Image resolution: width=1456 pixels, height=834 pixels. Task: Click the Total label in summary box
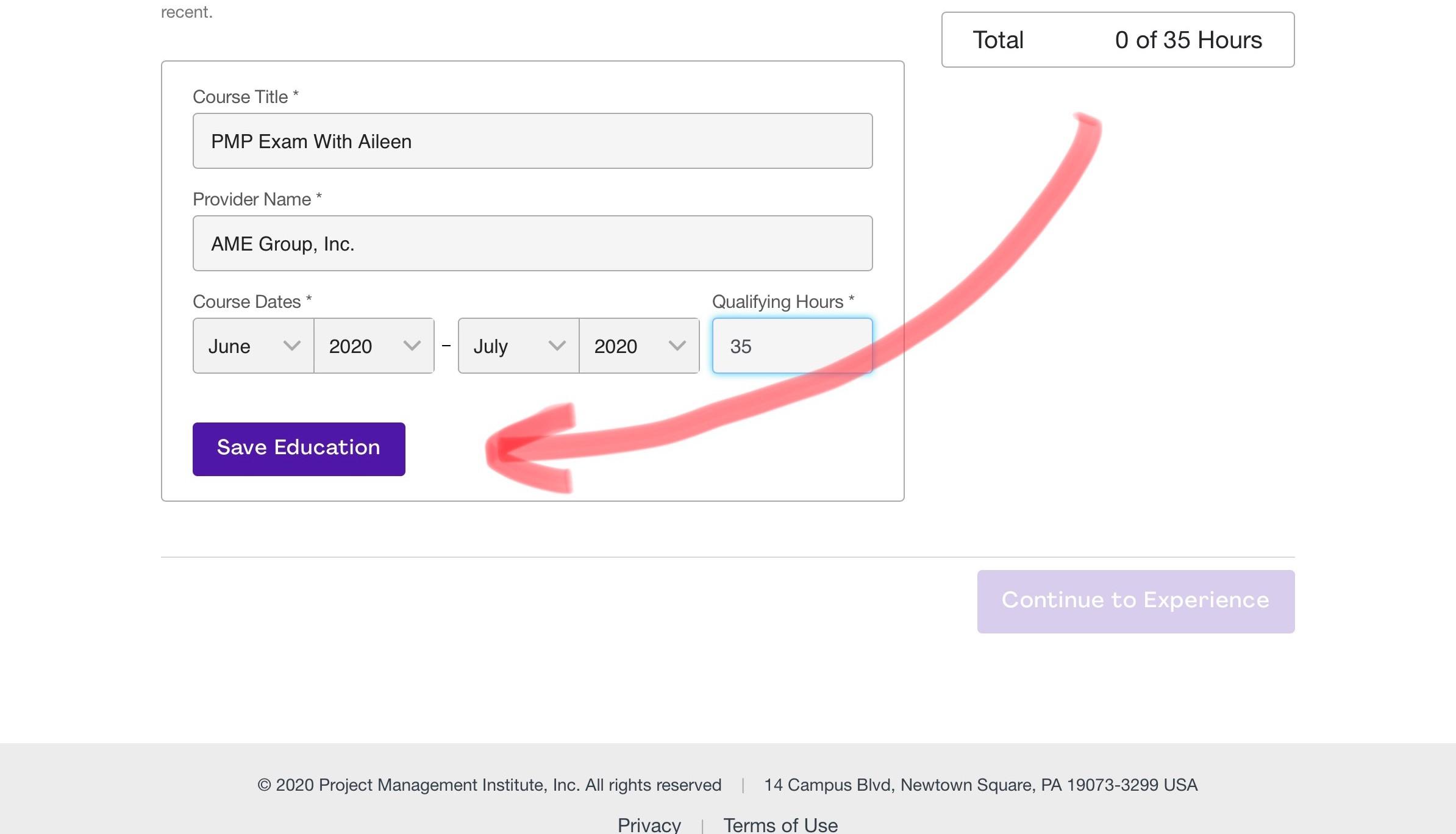(x=997, y=40)
